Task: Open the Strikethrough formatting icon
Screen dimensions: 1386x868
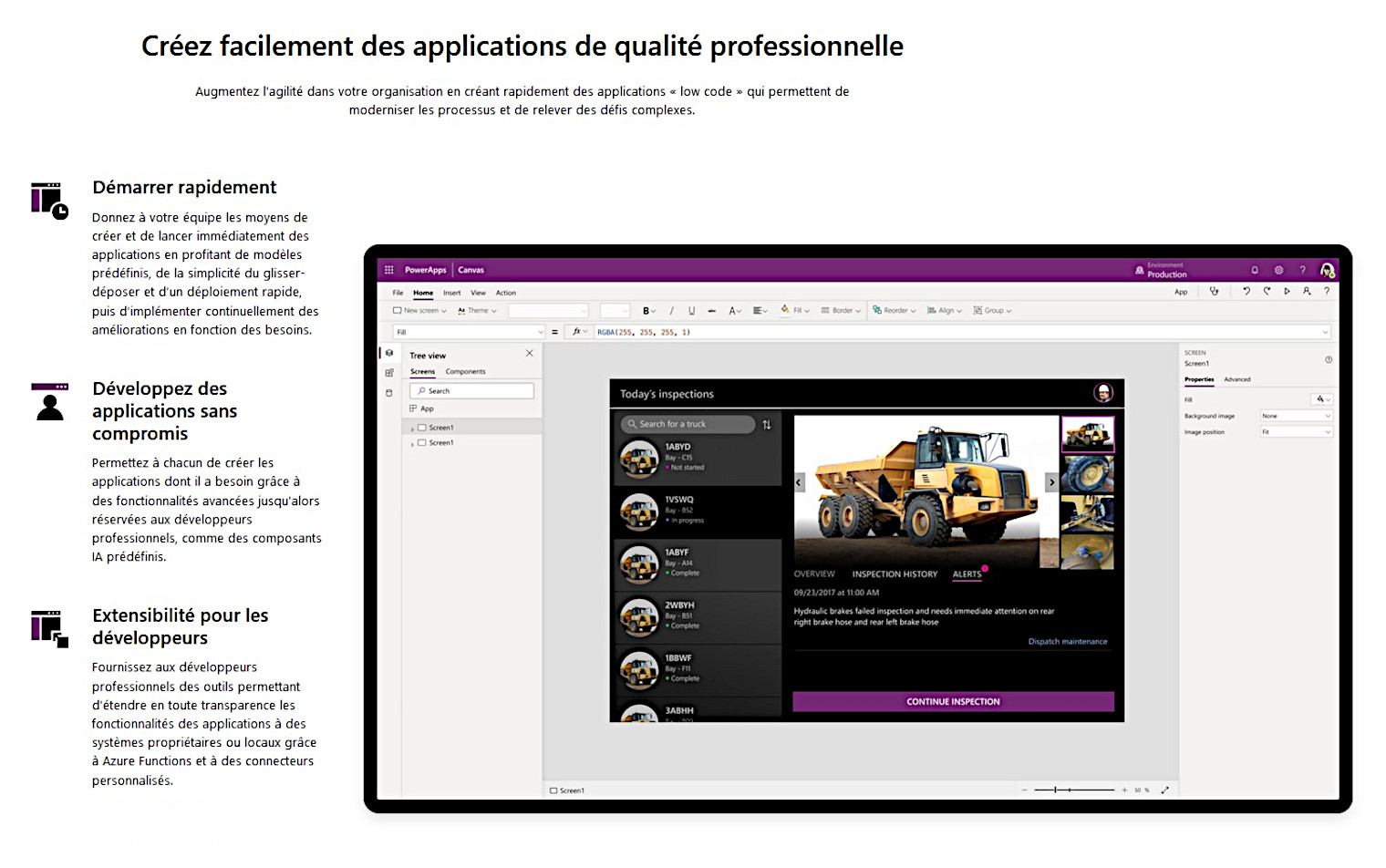Action: click(711, 311)
